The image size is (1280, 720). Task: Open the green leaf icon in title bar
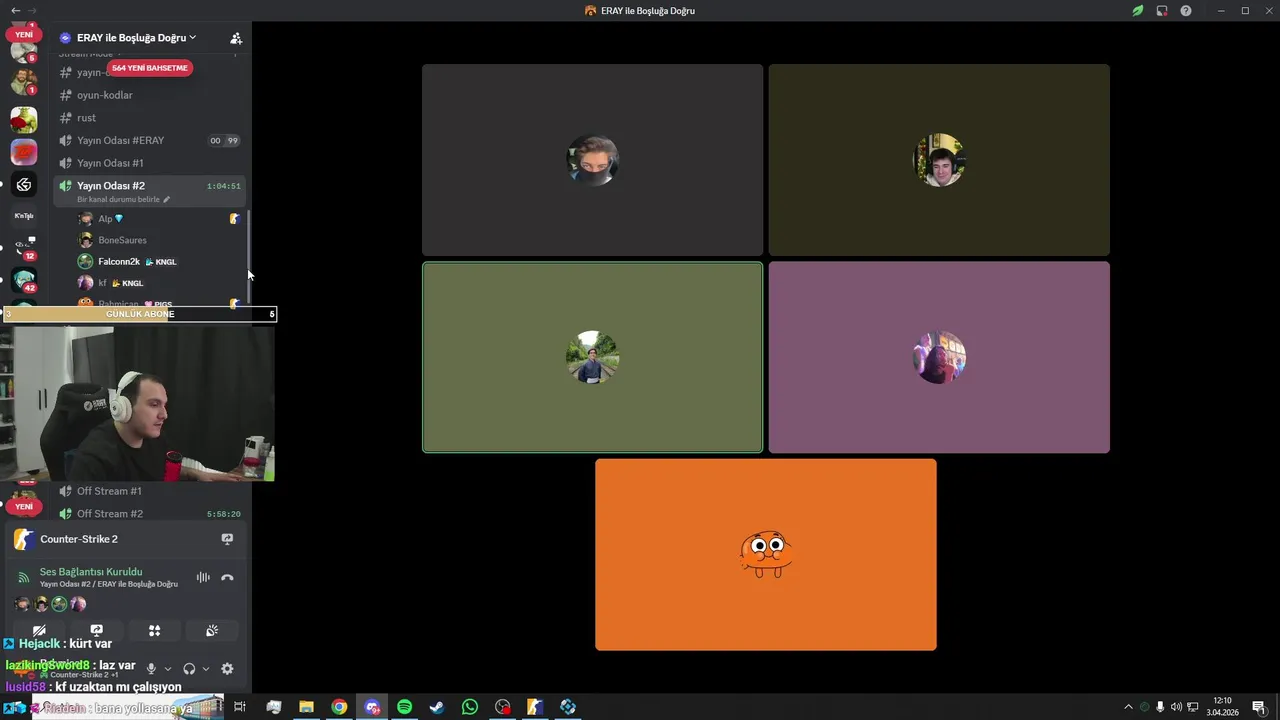coord(1138,11)
